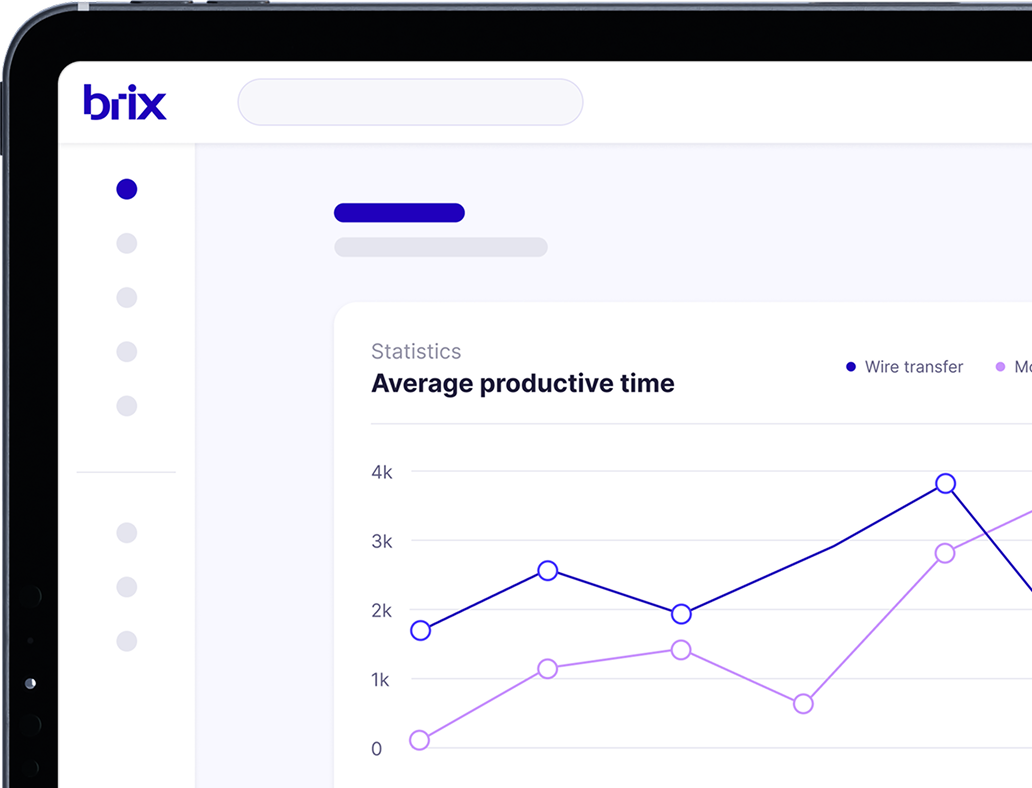Click the 1k axis label
The width and height of the screenshot is (1032, 788).
point(380,679)
